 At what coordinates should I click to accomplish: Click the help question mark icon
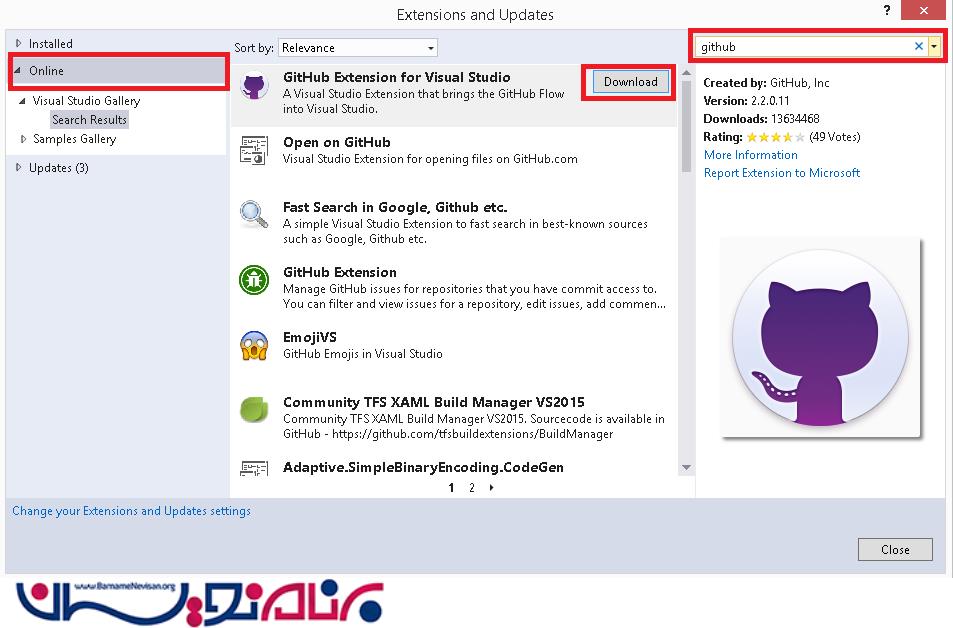(x=885, y=11)
